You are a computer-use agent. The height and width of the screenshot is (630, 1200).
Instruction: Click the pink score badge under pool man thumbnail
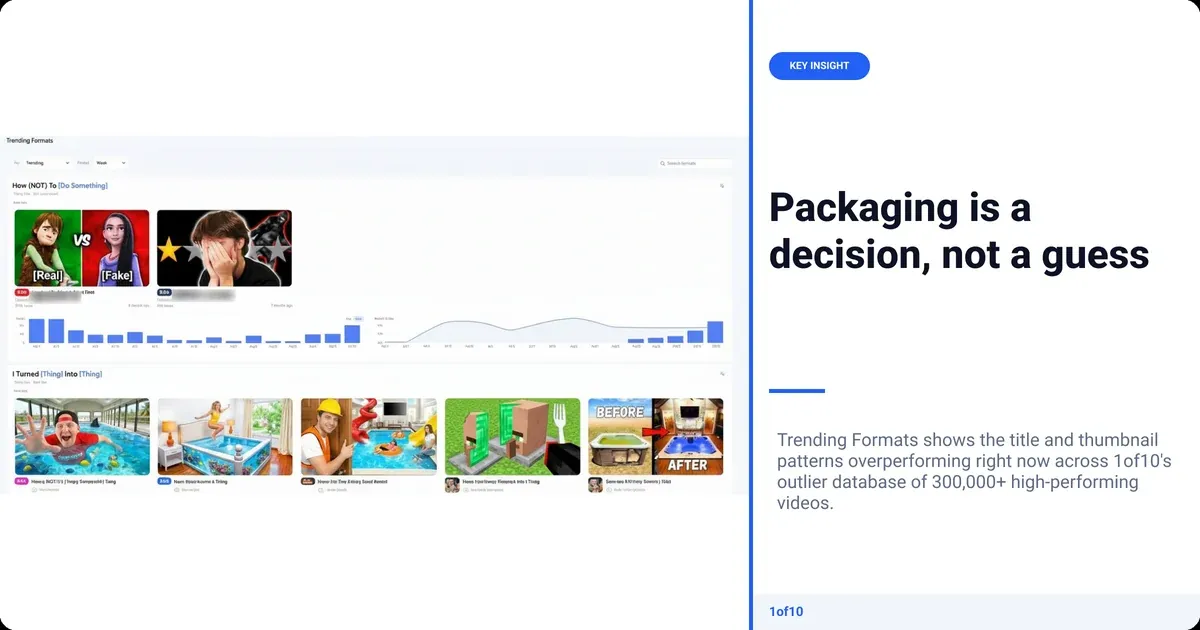22,481
